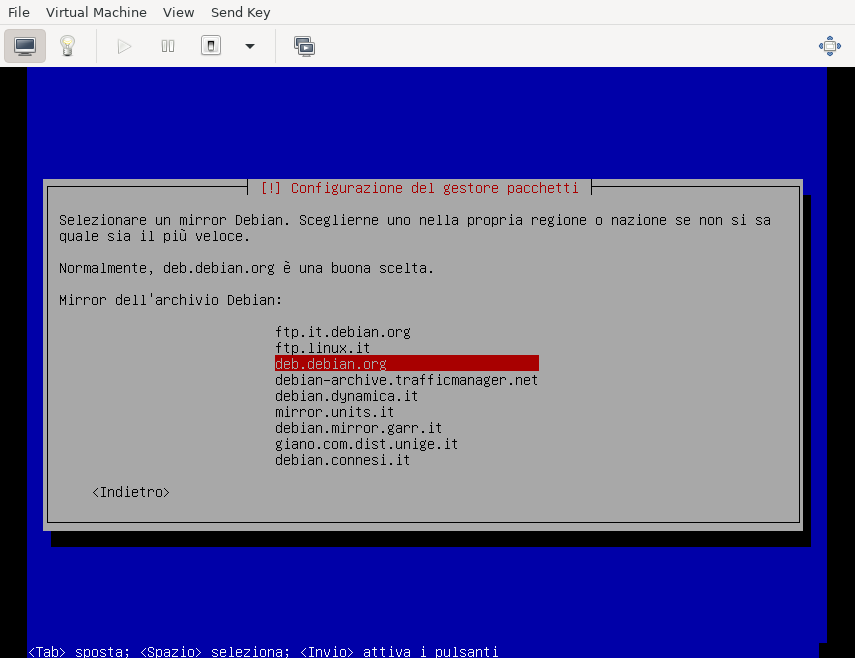Select debian-archive.trafficmanager.net mirror
Viewport: 855px width, 658px height.
point(406,380)
